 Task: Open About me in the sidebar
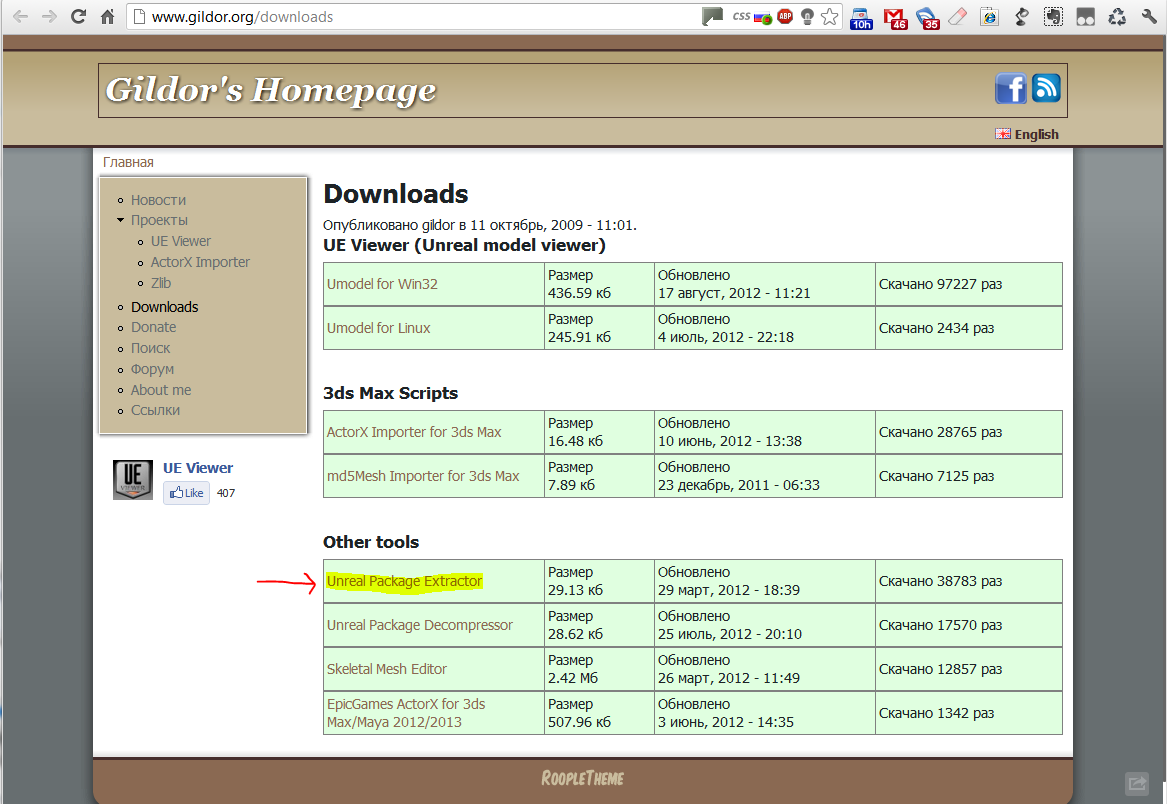161,390
